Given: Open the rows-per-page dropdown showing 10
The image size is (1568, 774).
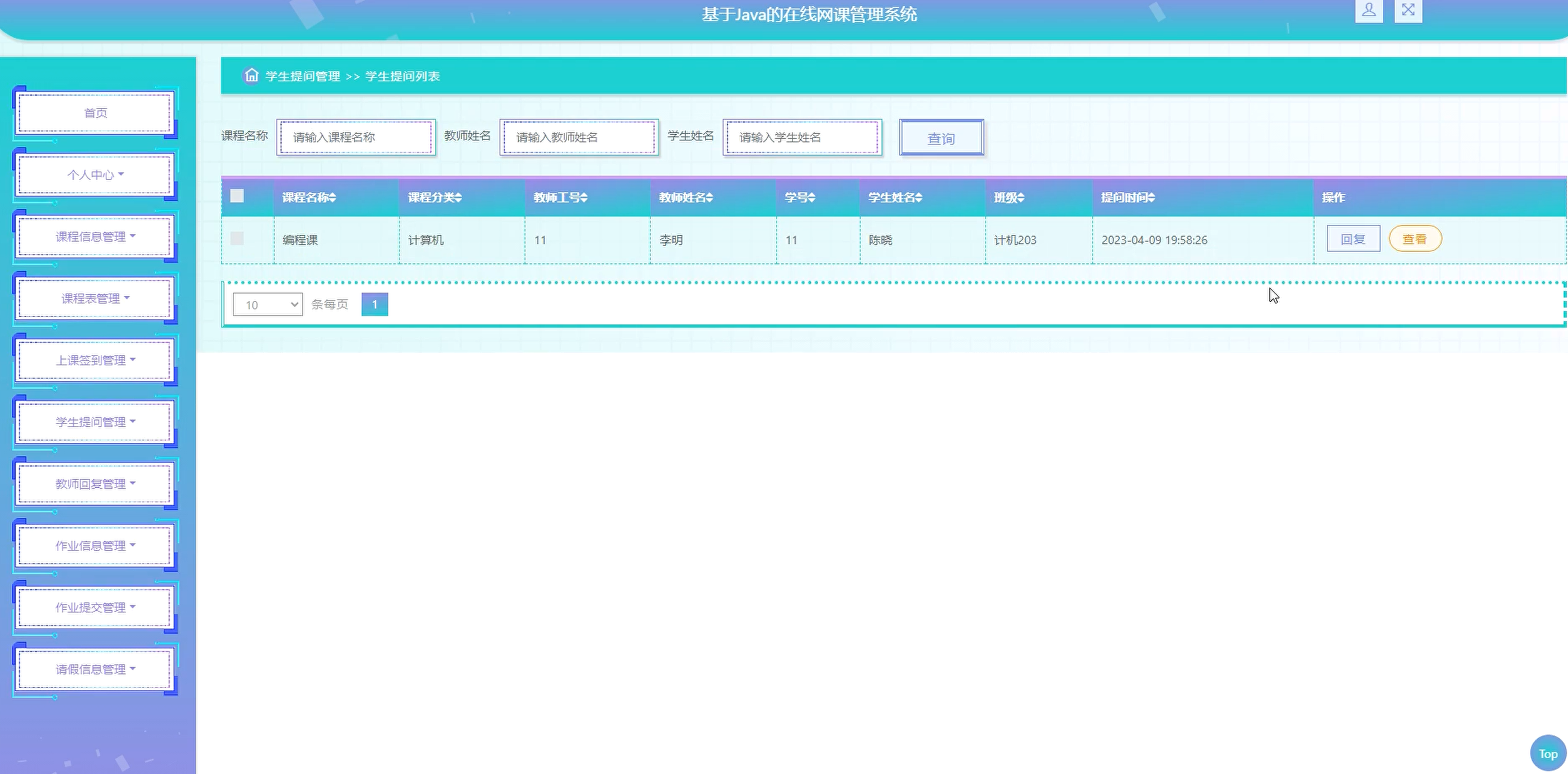Looking at the screenshot, I should tap(268, 305).
